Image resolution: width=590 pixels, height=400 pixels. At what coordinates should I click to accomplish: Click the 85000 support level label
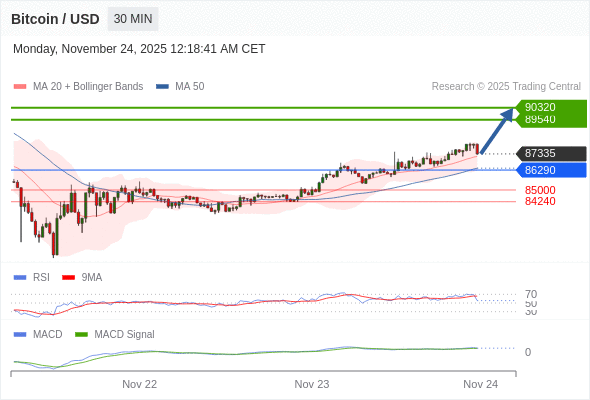coord(540,190)
